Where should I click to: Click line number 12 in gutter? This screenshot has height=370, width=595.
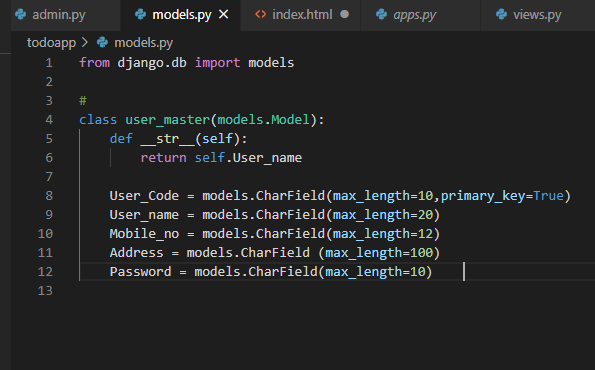pos(45,272)
